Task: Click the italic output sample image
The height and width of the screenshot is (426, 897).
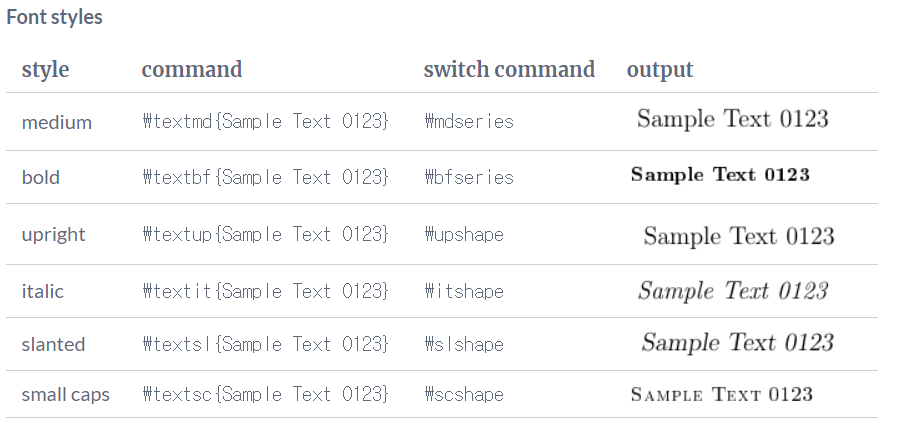Action: [733, 290]
